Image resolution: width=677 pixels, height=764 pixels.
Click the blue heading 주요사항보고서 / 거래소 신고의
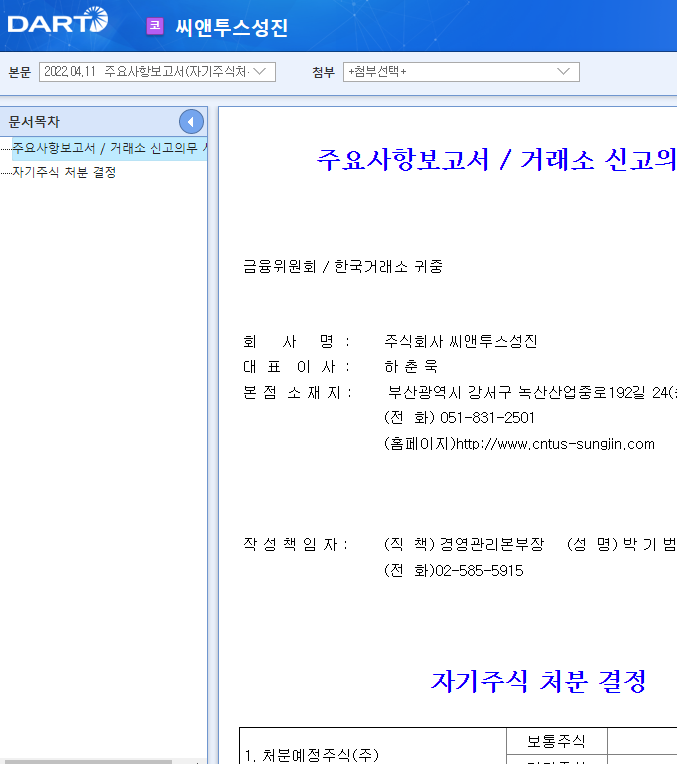tap(496, 159)
